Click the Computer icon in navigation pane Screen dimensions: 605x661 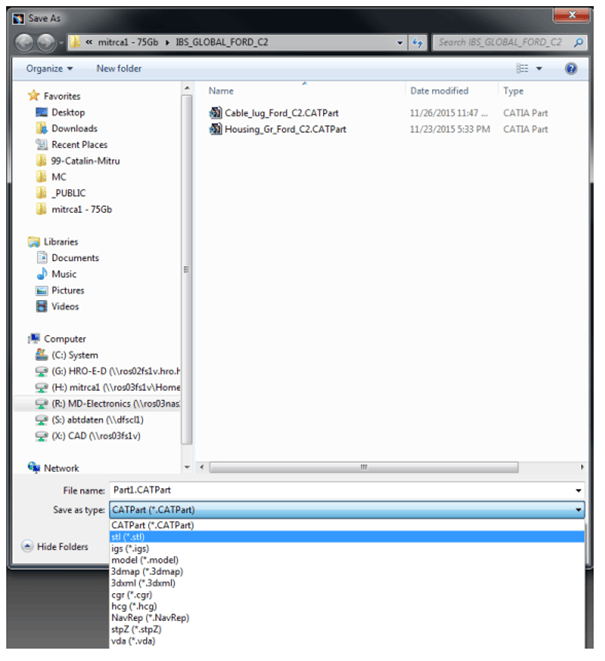coord(34,339)
